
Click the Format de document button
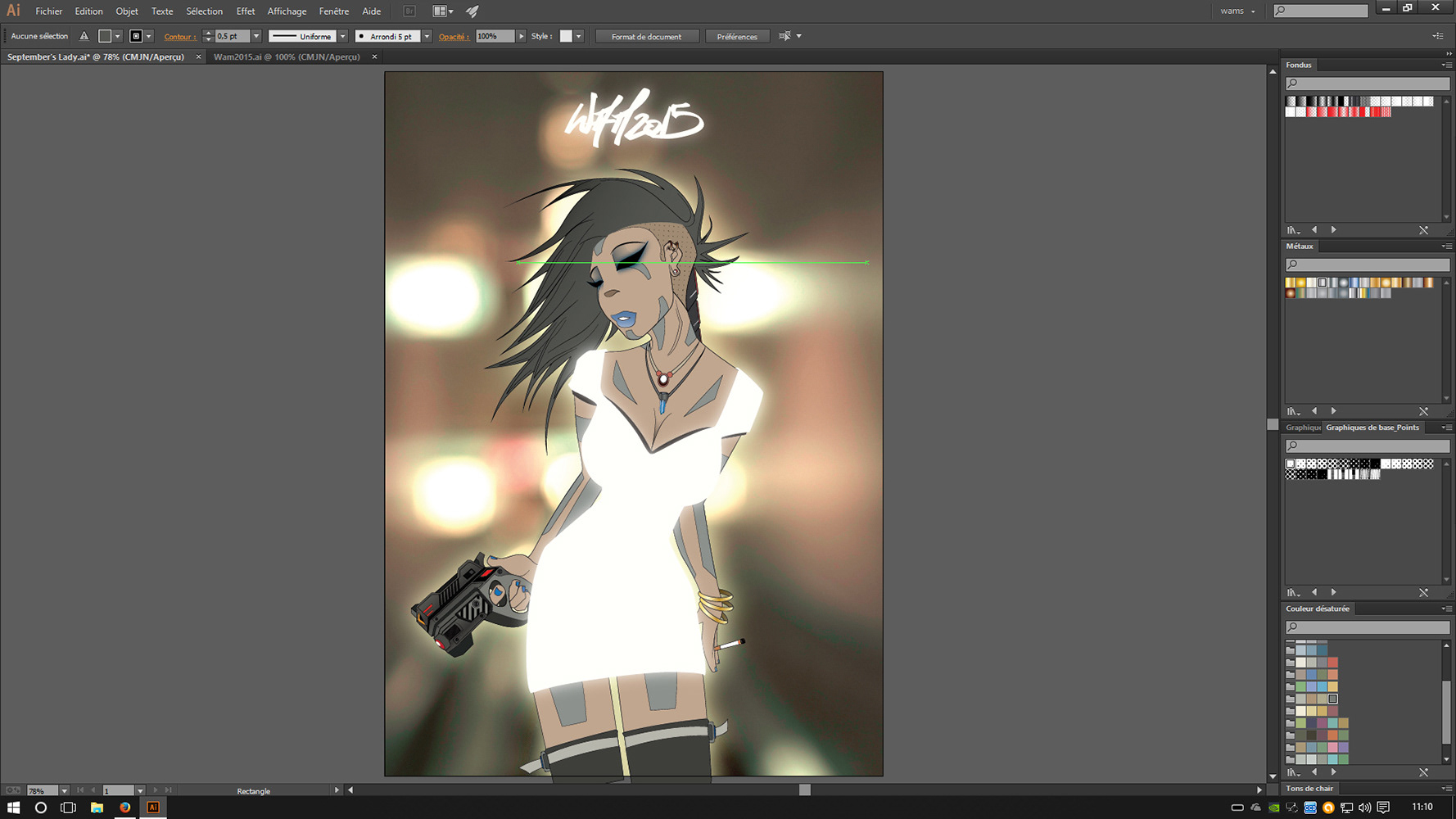646,36
